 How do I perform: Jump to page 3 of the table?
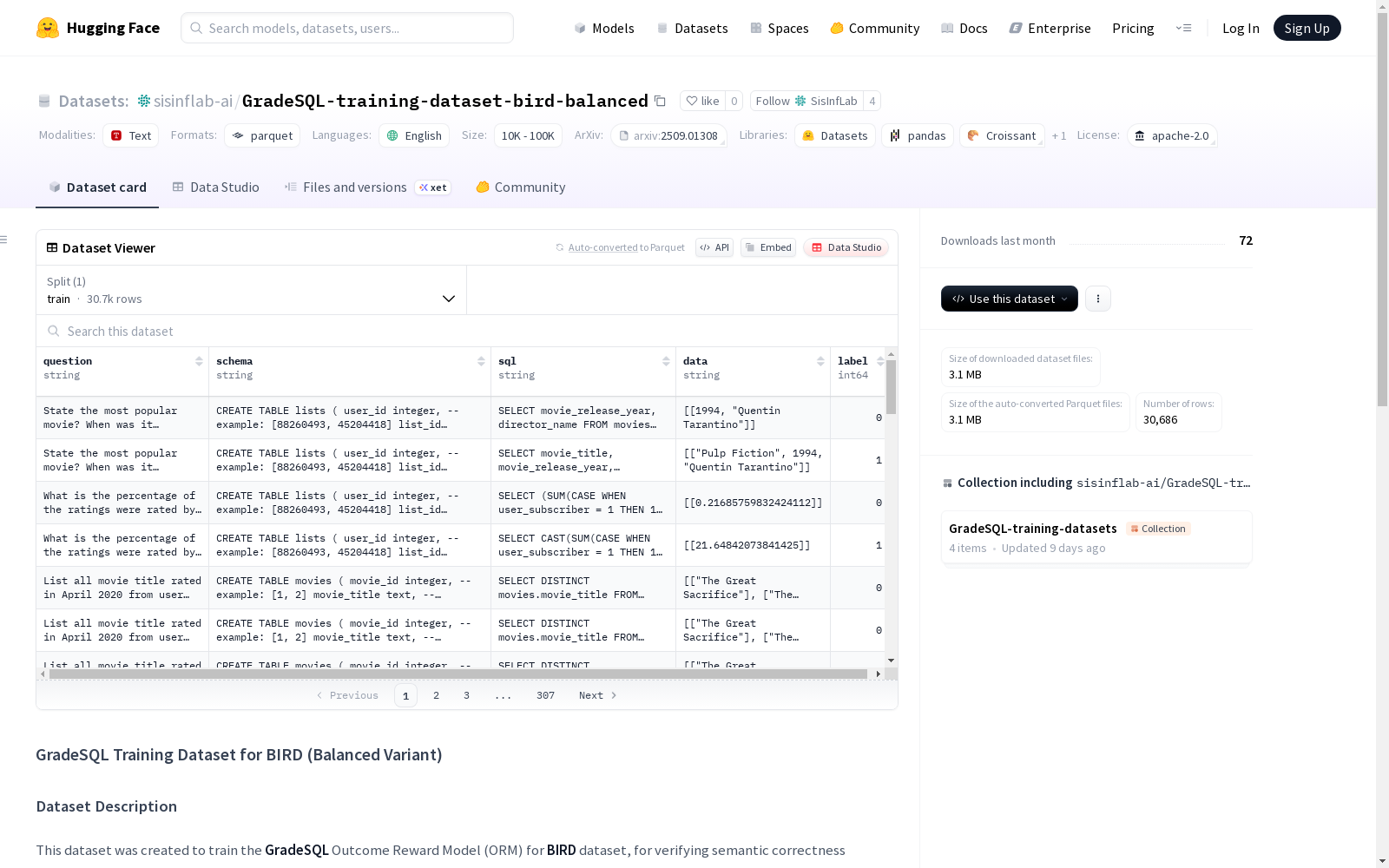click(466, 695)
